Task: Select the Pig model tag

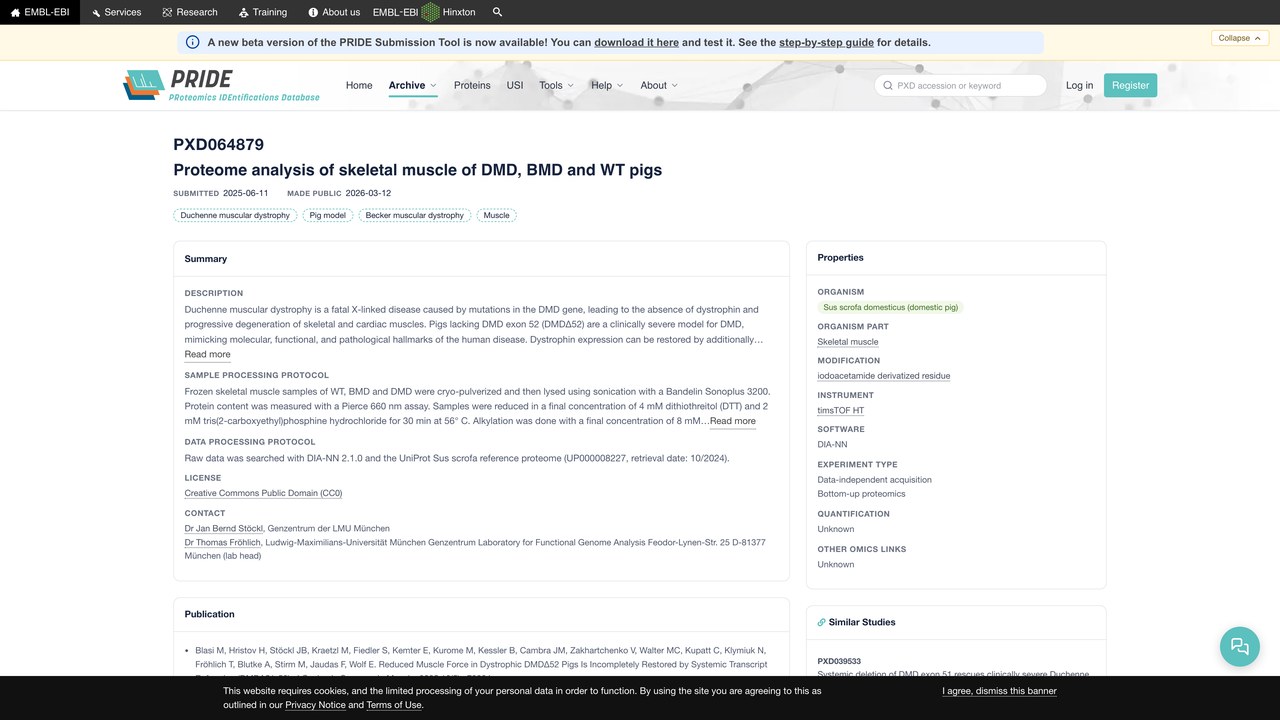Action: tap(328, 215)
